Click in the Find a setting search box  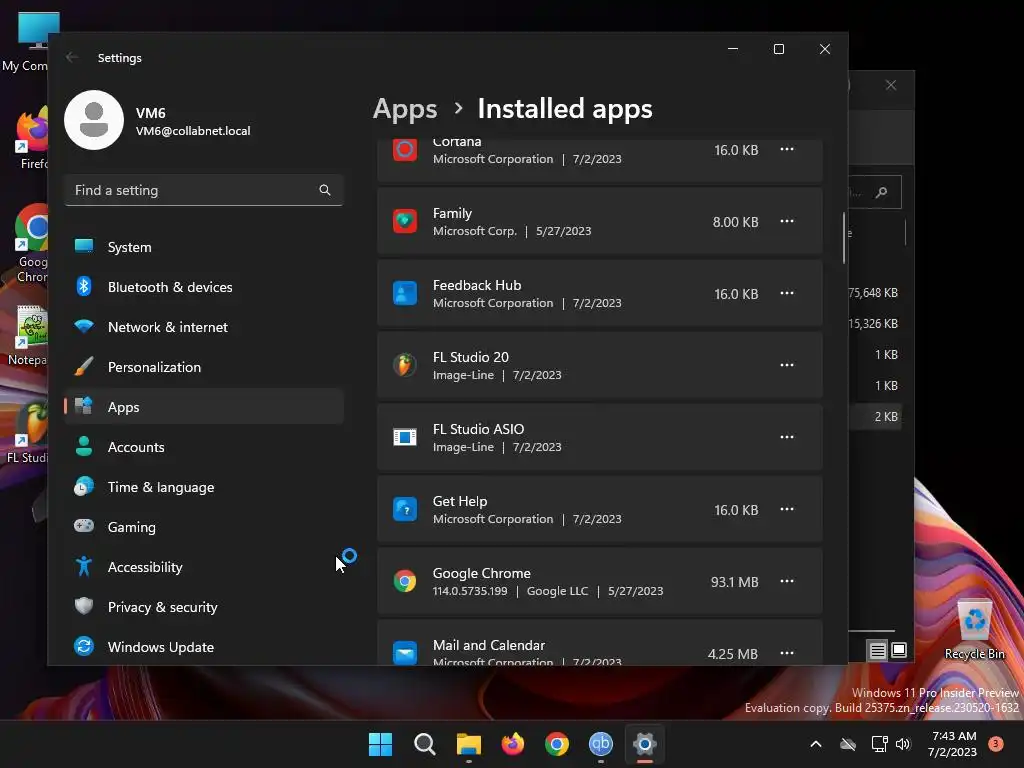[x=204, y=190]
